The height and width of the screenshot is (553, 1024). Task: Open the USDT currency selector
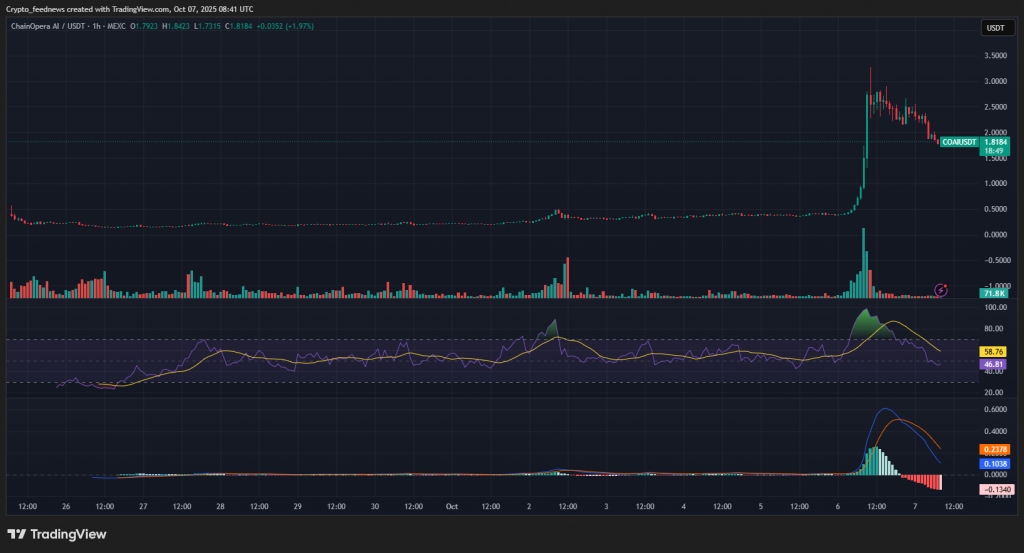point(995,28)
